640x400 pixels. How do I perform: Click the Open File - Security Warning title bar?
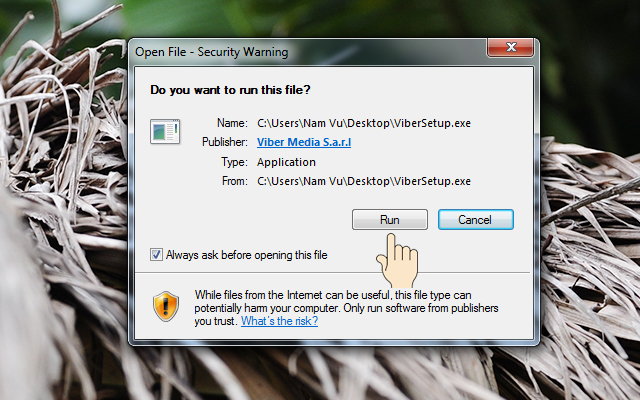[x=300, y=51]
